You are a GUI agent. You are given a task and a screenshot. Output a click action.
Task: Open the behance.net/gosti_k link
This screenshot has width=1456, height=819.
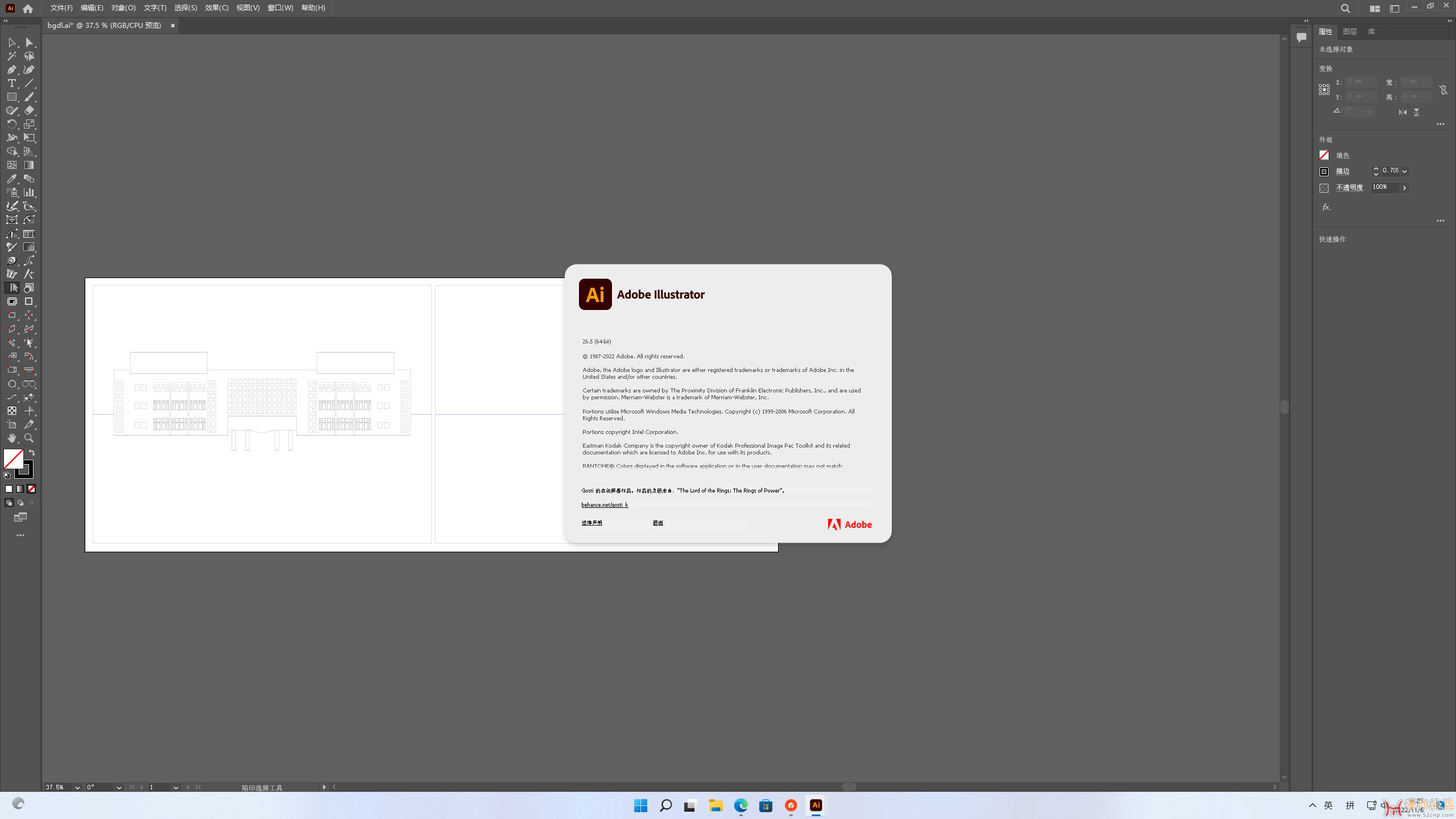[605, 505]
